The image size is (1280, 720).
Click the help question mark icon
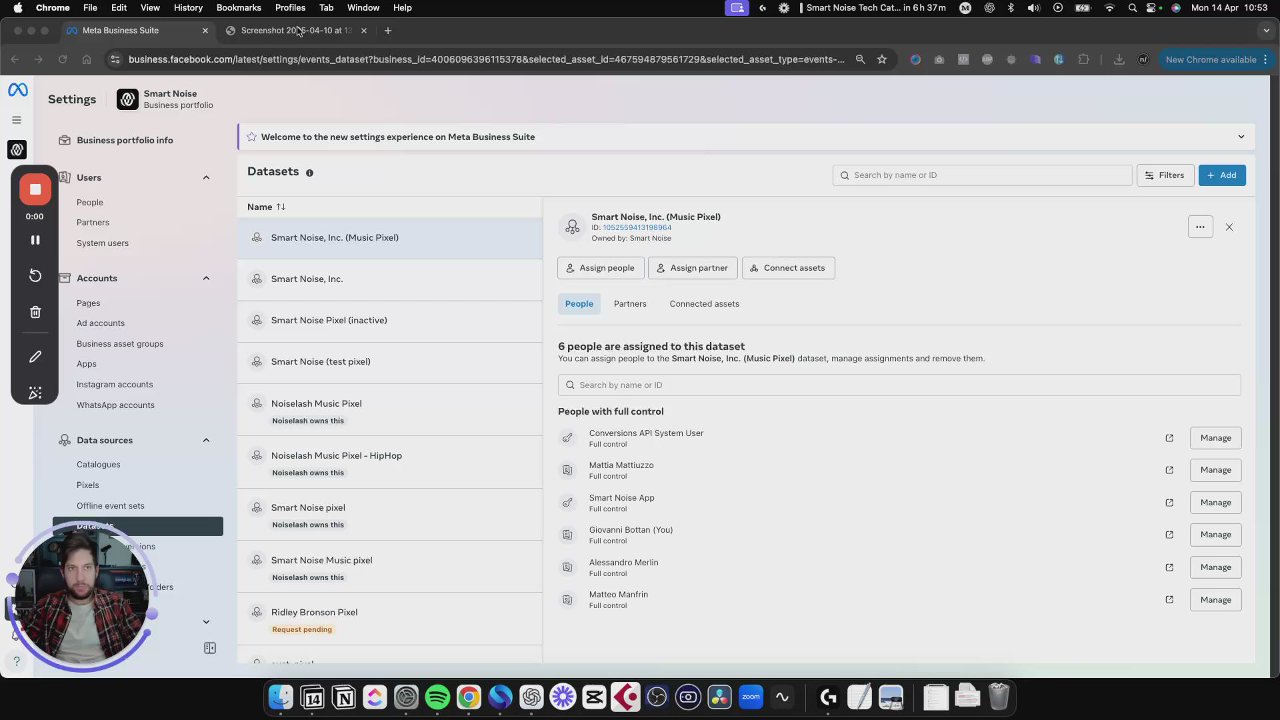[16, 661]
